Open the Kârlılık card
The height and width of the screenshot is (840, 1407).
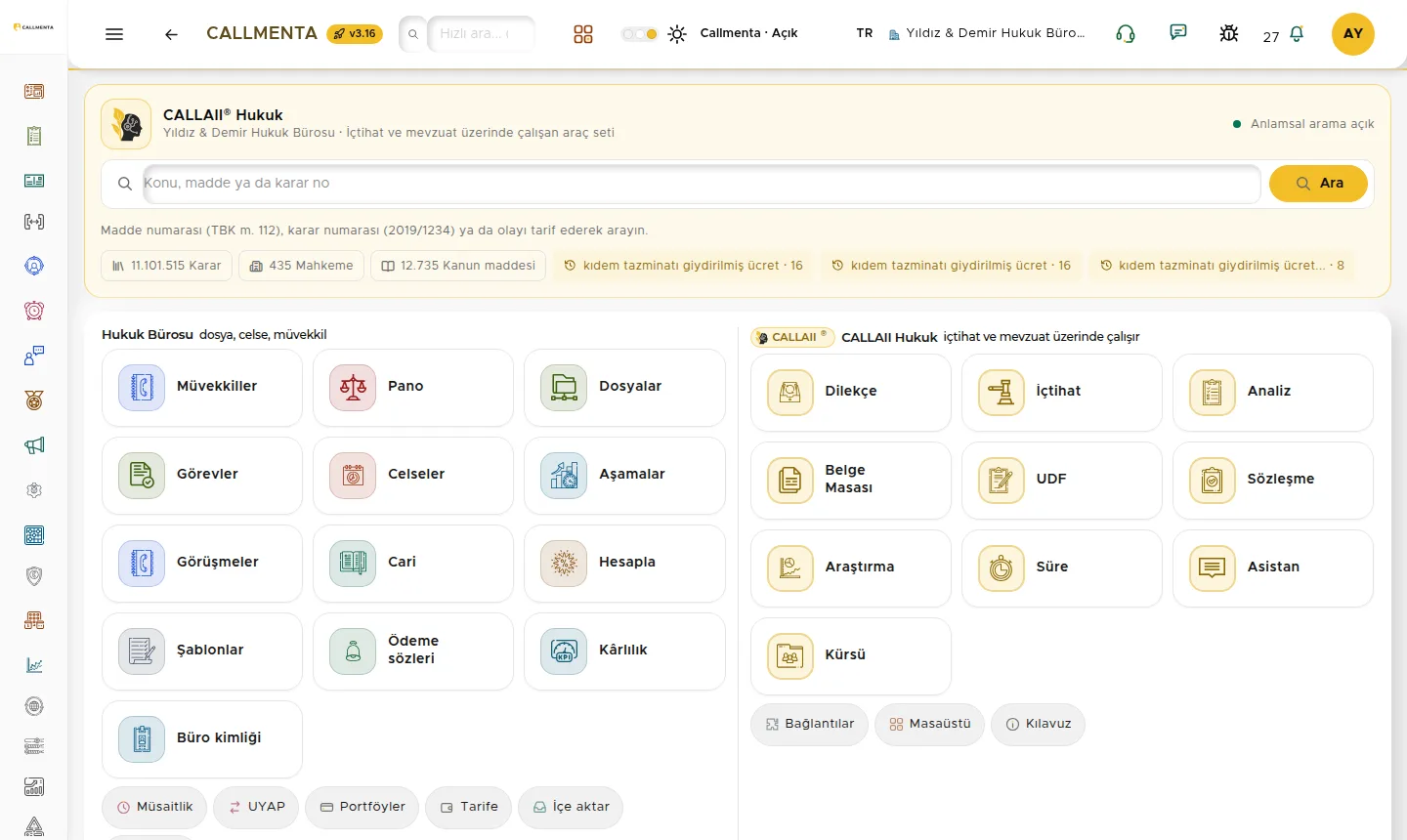click(625, 651)
